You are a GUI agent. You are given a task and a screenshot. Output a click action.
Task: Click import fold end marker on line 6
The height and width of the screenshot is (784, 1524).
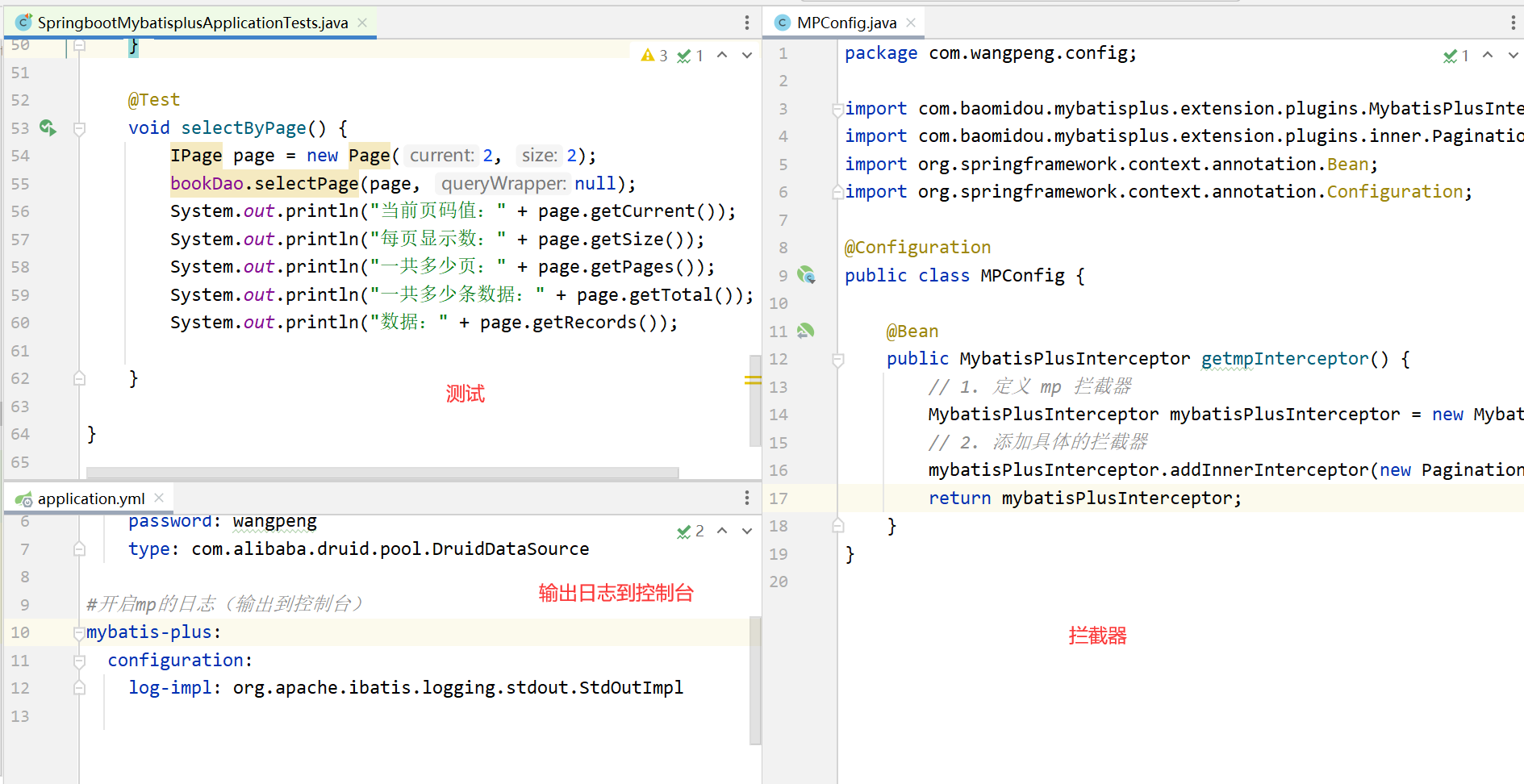[838, 192]
